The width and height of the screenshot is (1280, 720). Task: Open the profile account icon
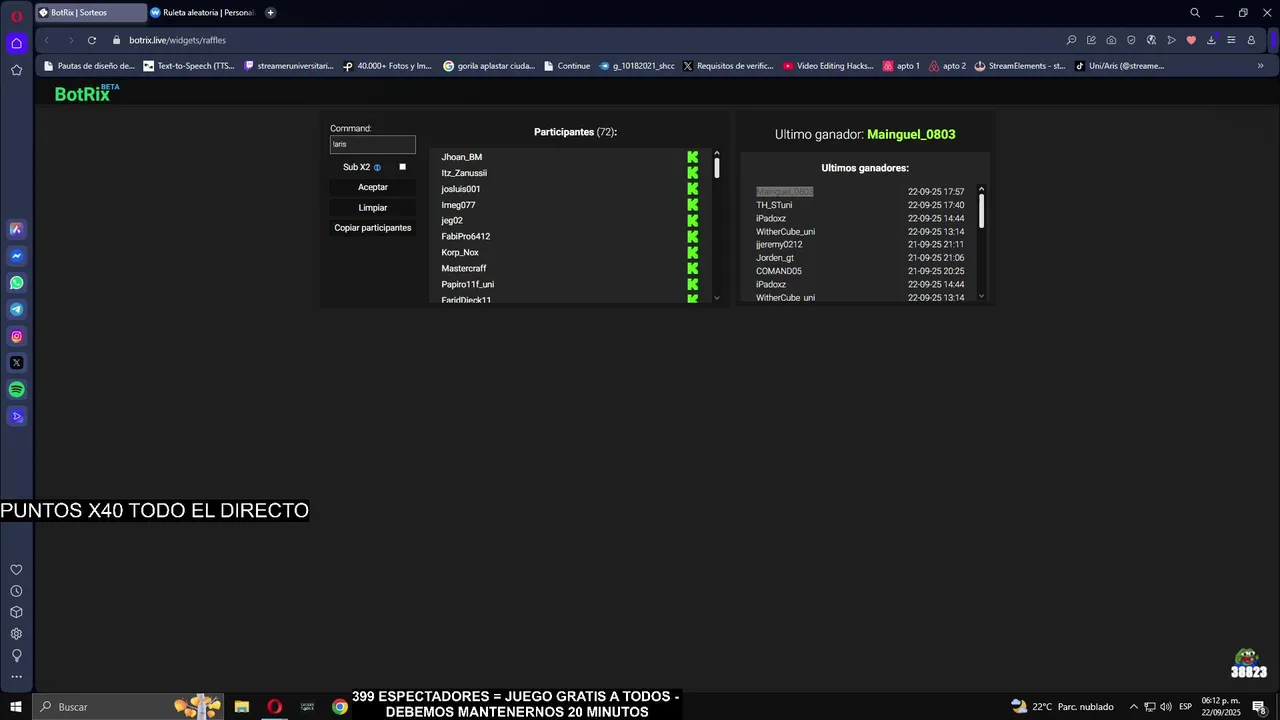[1251, 40]
